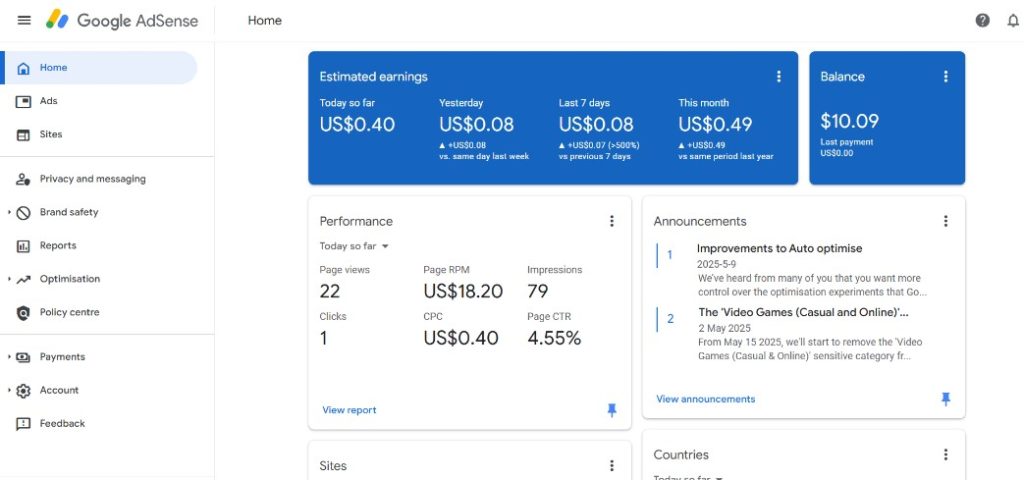Screen dimensions: 1024x480
Task: Open Announcements card more options
Action: click(x=945, y=221)
